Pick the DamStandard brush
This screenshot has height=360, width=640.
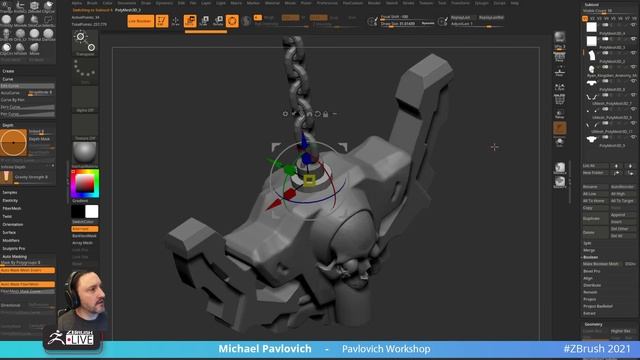pos(48,35)
